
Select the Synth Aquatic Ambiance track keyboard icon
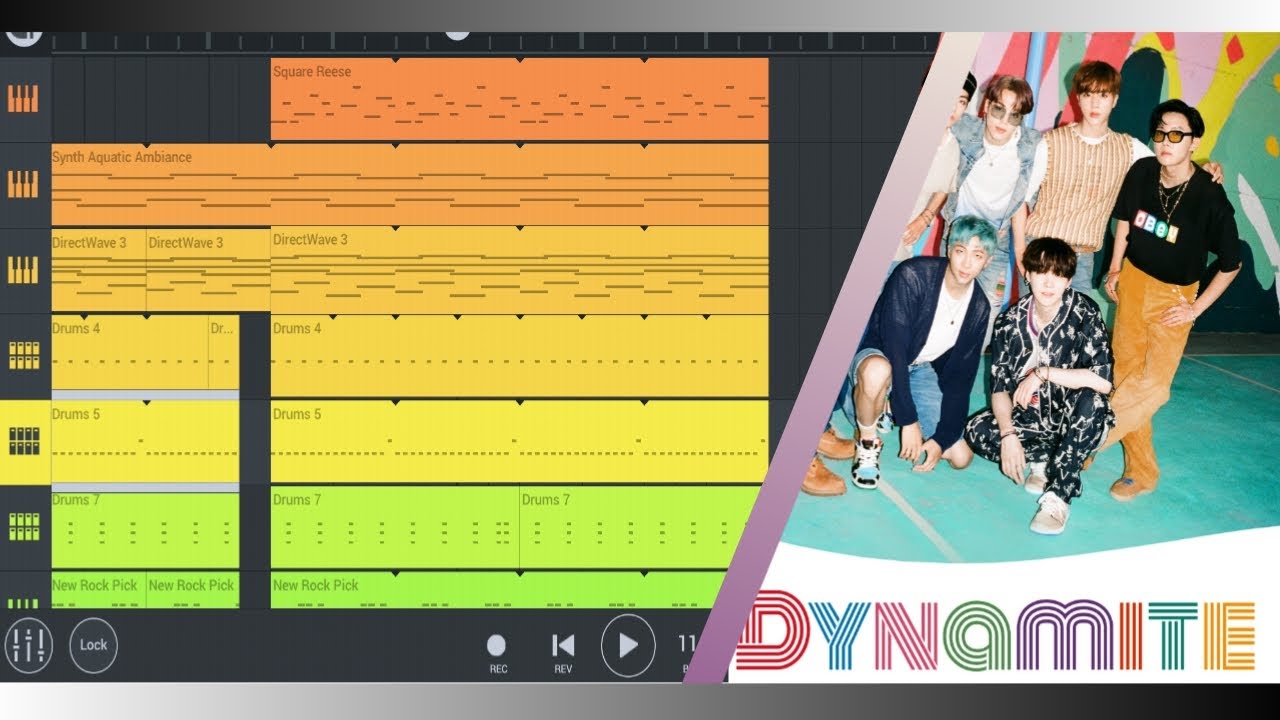pyautogui.click(x=23, y=184)
